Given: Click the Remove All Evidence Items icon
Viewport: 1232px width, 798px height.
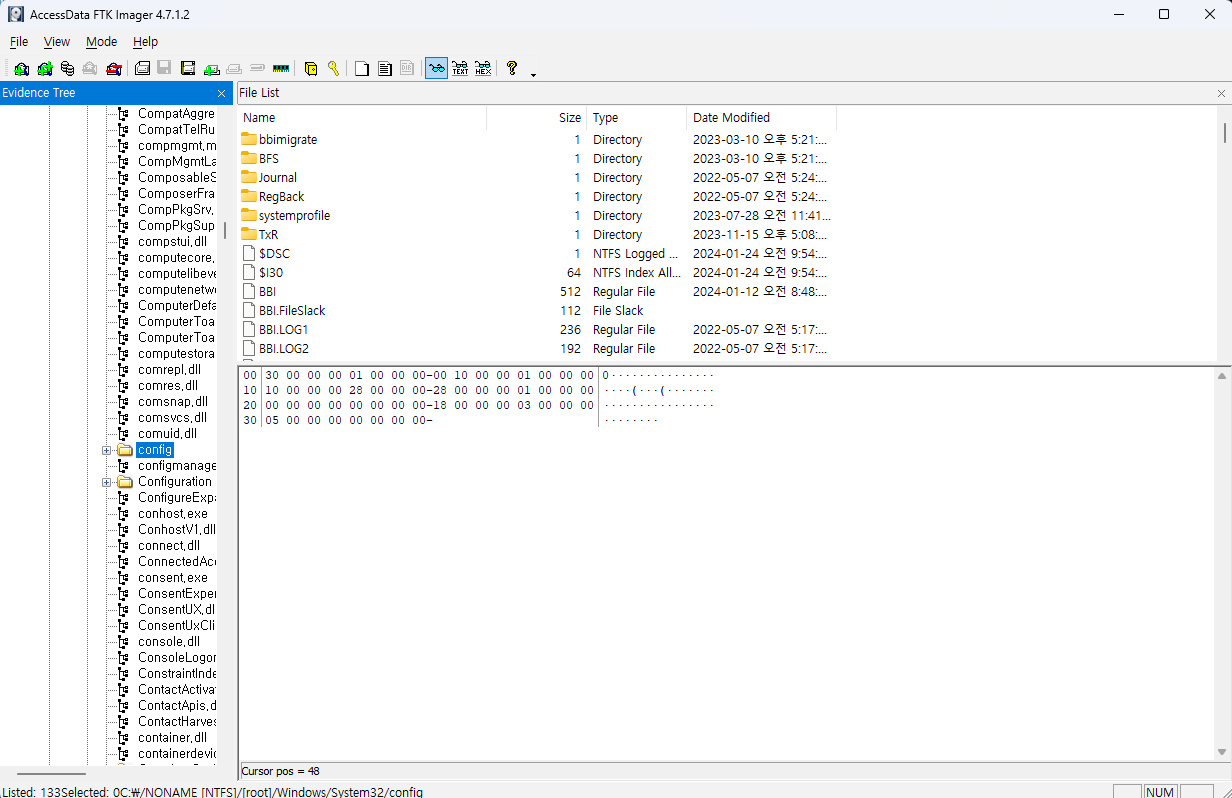Looking at the screenshot, I should point(113,68).
